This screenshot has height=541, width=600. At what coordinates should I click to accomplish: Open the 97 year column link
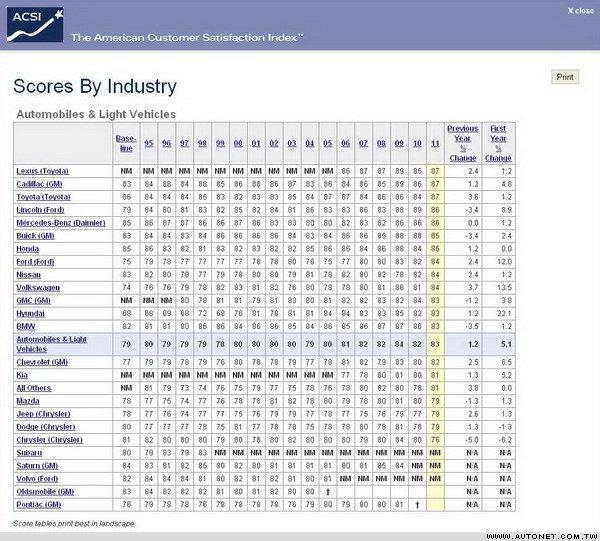click(x=184, y=143)
